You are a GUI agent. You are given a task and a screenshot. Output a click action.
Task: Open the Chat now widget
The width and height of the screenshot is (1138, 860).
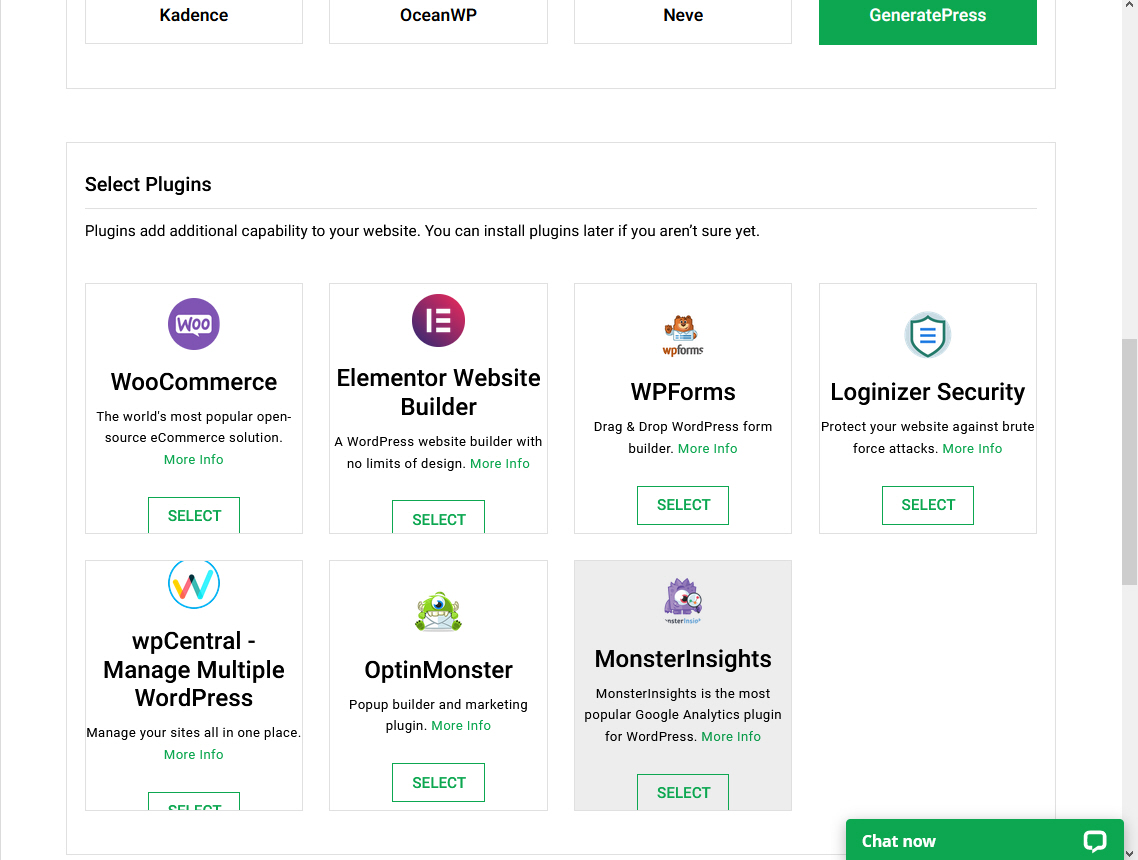[x=985, y=840]
